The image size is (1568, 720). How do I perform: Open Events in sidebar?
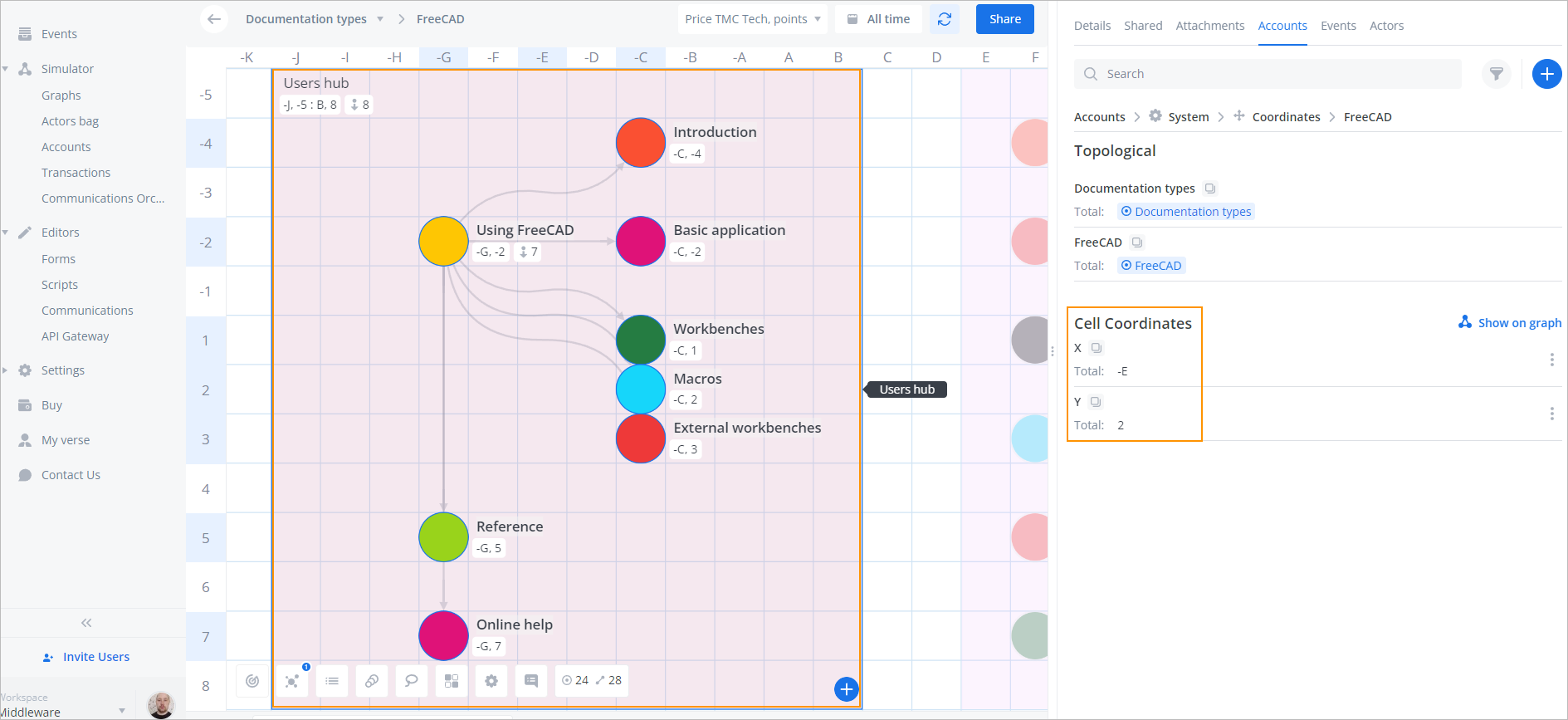point(59,34)
